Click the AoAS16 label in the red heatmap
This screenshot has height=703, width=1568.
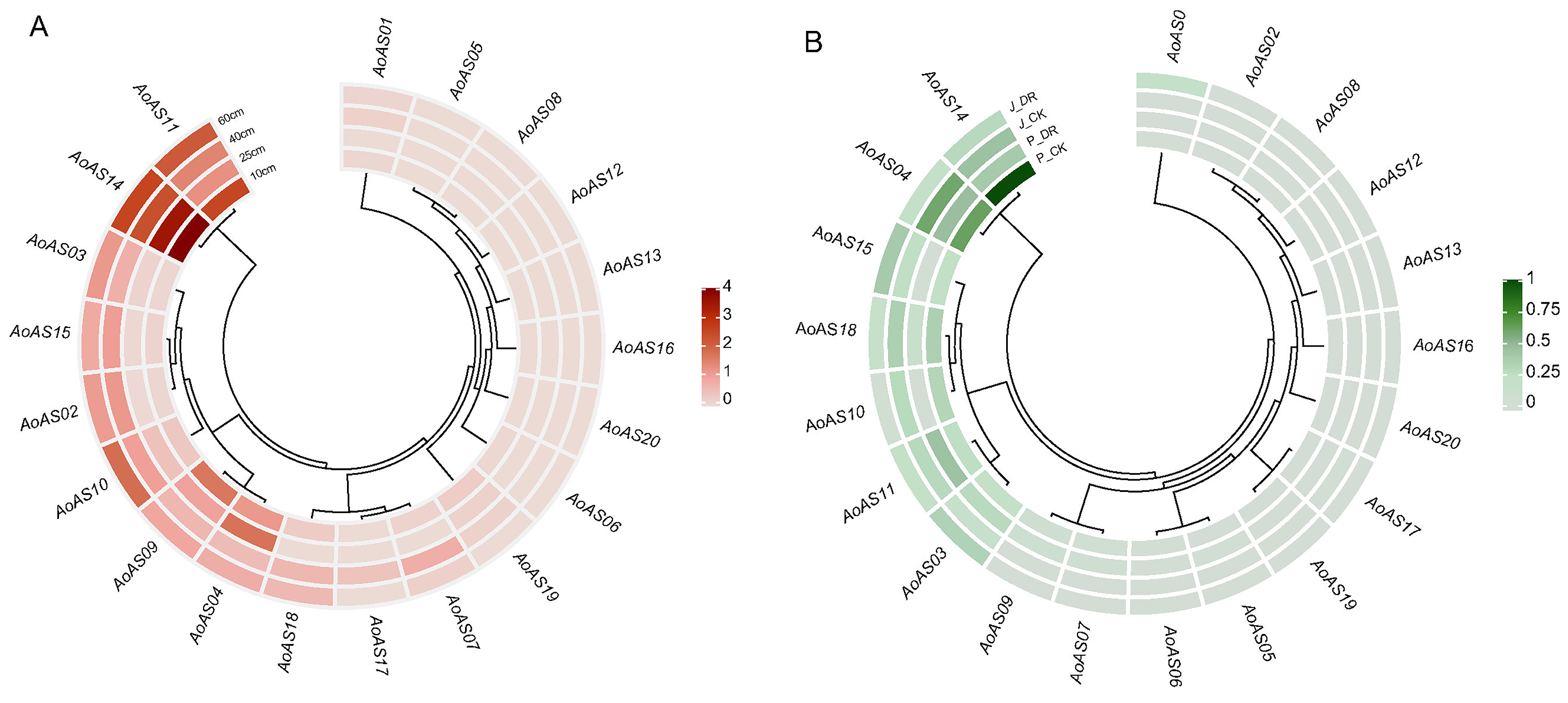643,347
